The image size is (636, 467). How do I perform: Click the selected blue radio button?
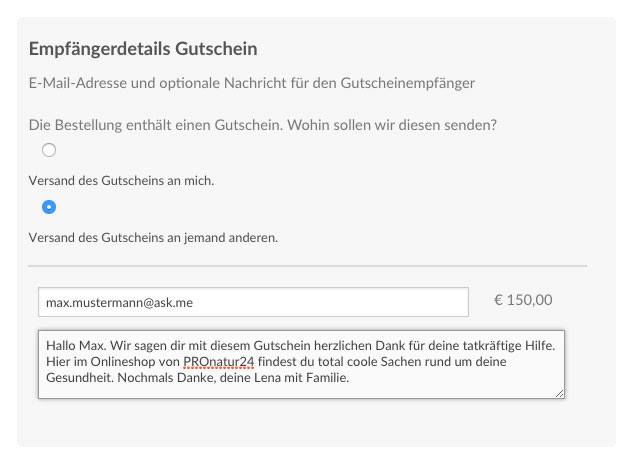click(49, 207)
